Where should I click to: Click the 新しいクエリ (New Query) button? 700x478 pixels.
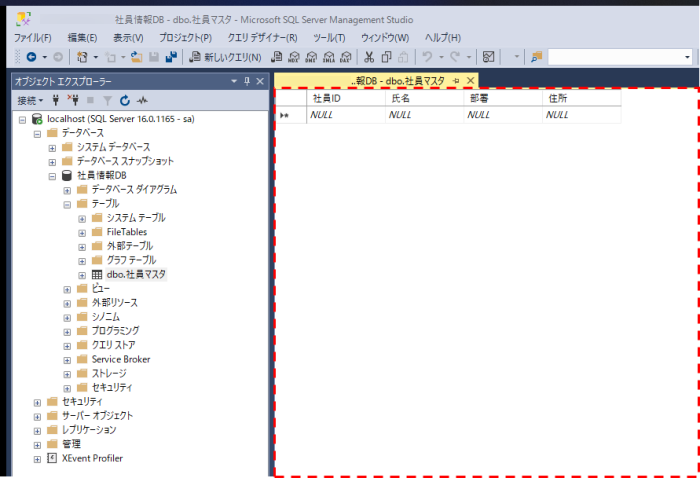(x=226, y=57)
